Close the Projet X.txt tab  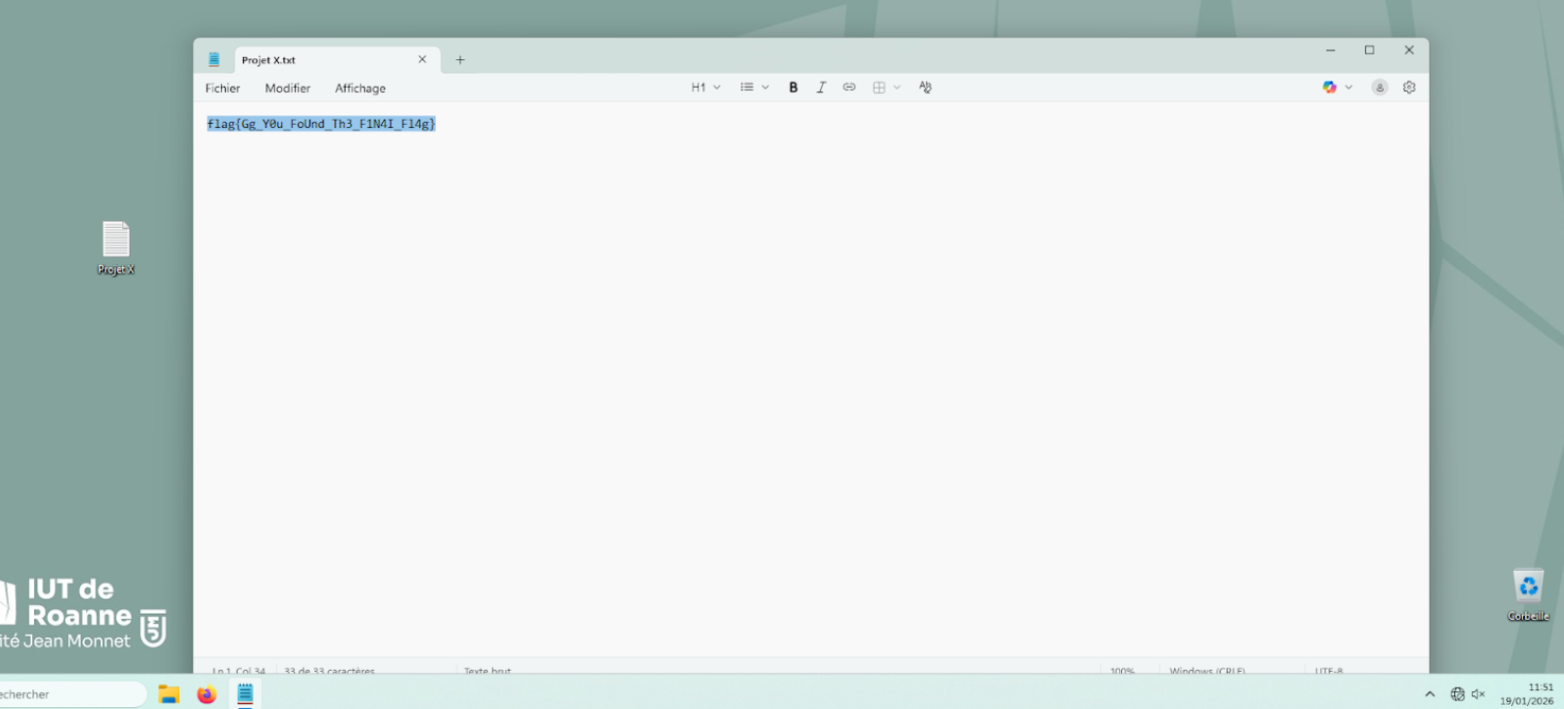point(422,60)
